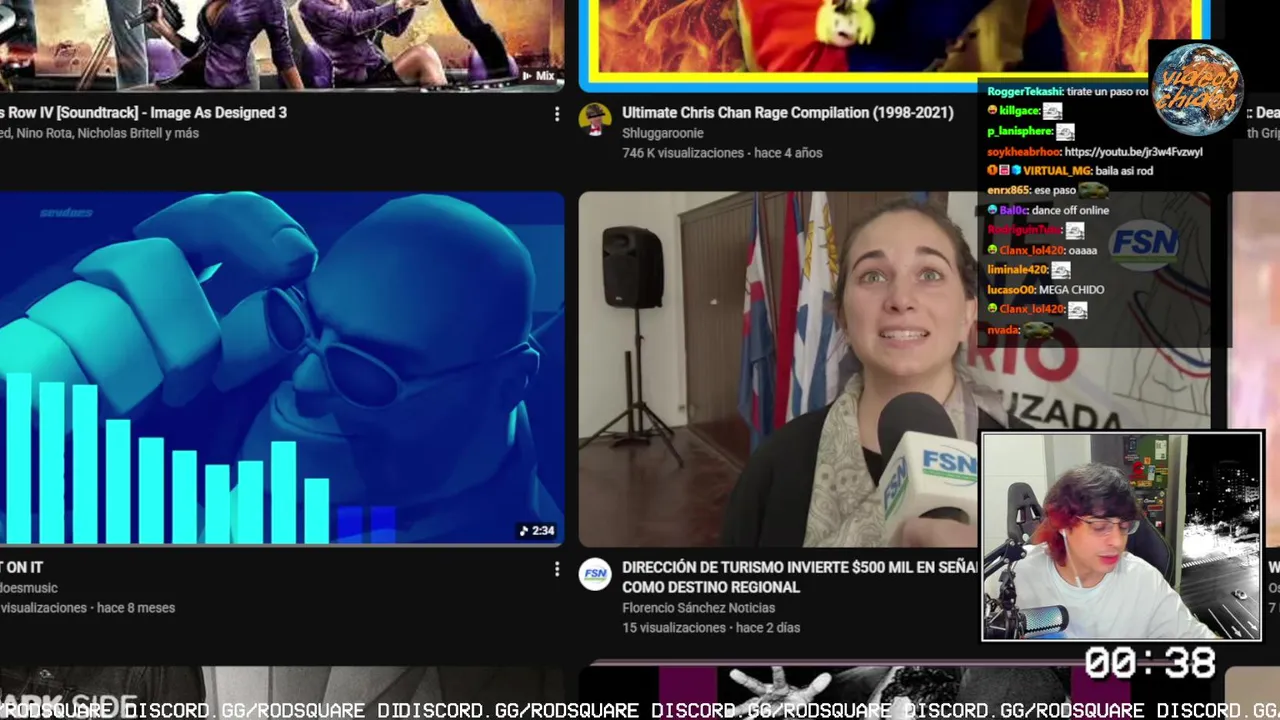
Task: Click the Mix badge on Saints Row thumbnail
Action: 538,76
